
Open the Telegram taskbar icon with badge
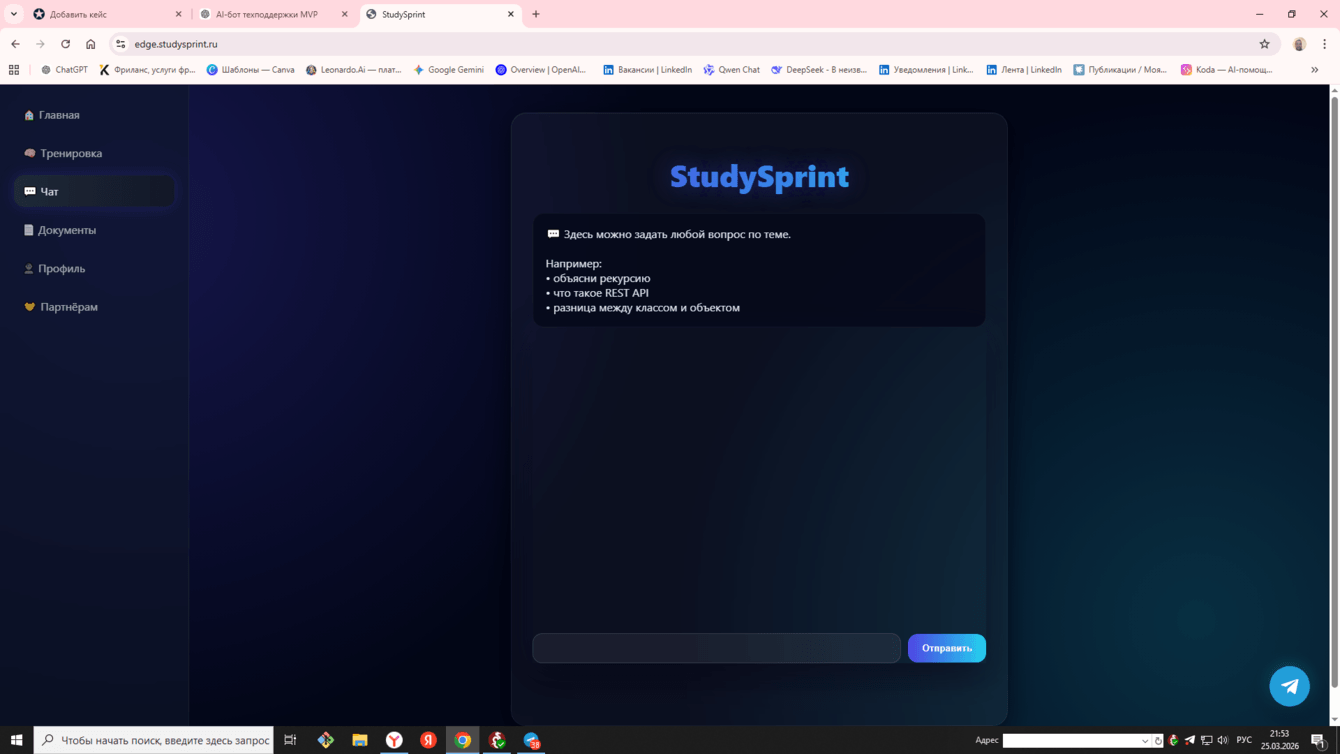point(531,740)
